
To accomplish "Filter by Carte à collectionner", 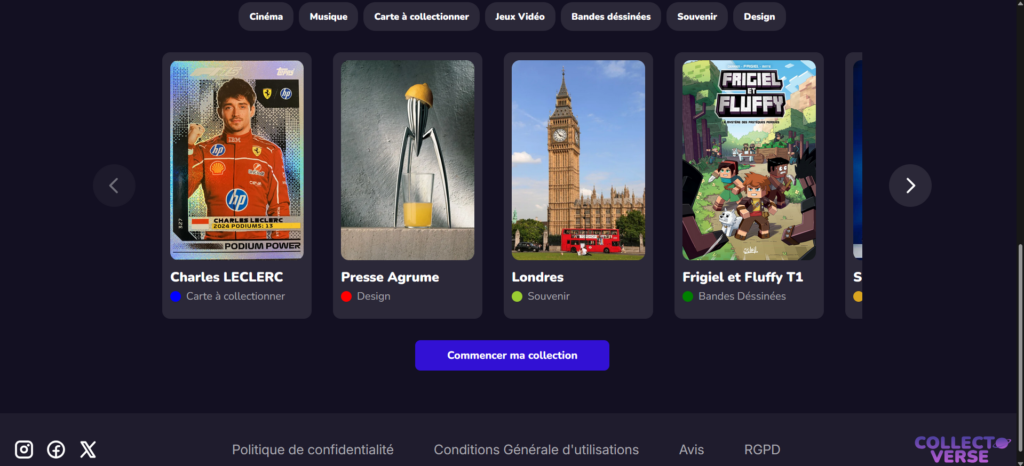I will click(421, 17).
